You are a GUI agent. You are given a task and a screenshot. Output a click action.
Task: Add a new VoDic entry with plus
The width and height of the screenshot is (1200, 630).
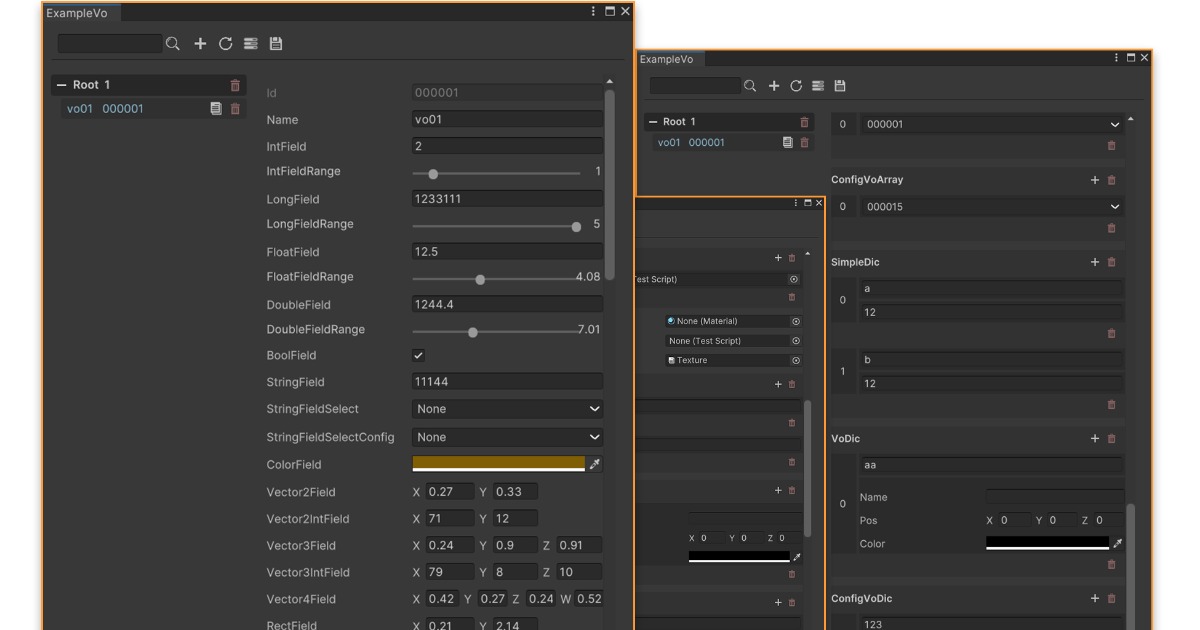1094,438
